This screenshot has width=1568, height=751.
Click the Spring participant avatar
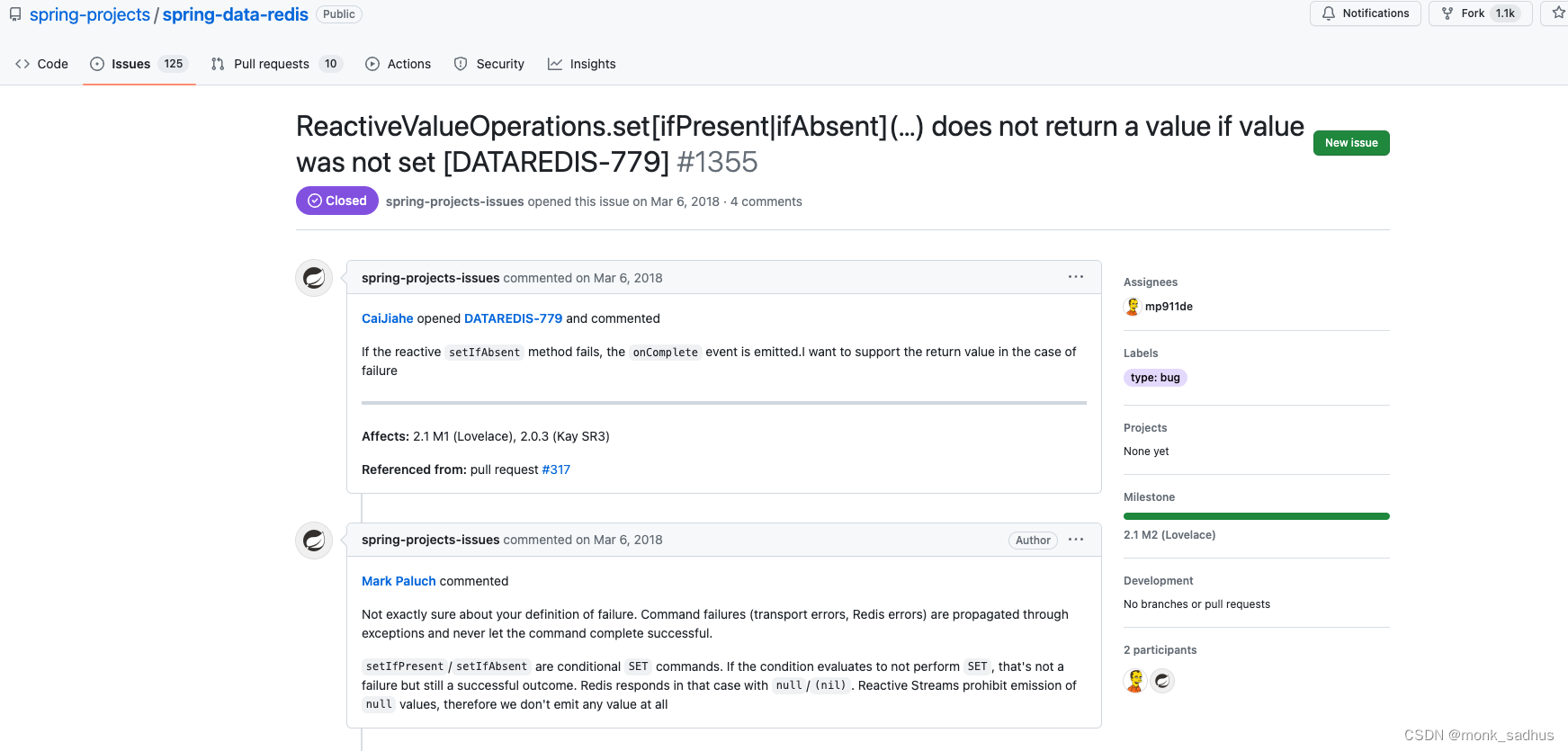point(1162,681)
